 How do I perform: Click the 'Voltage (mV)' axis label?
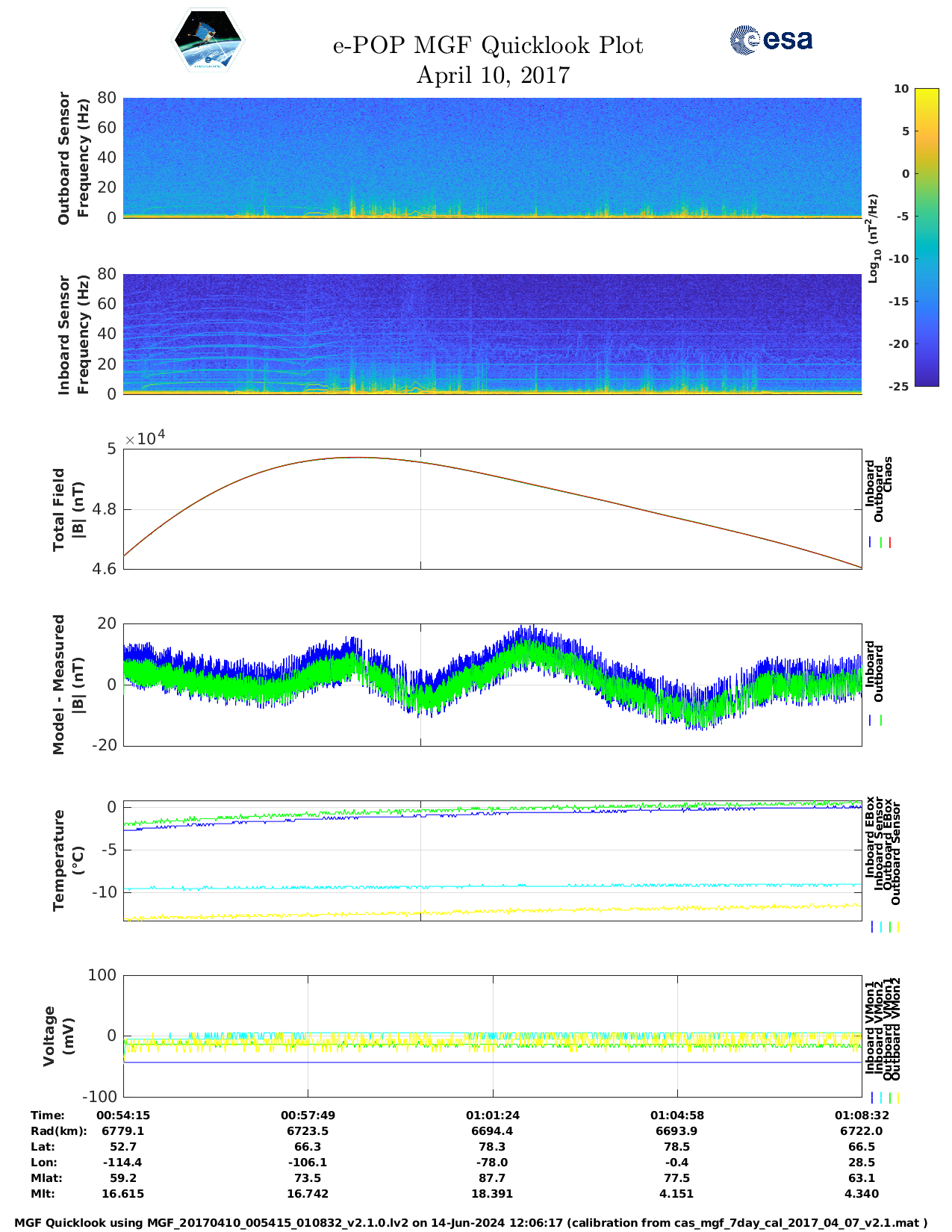(x=60, y=1036)
